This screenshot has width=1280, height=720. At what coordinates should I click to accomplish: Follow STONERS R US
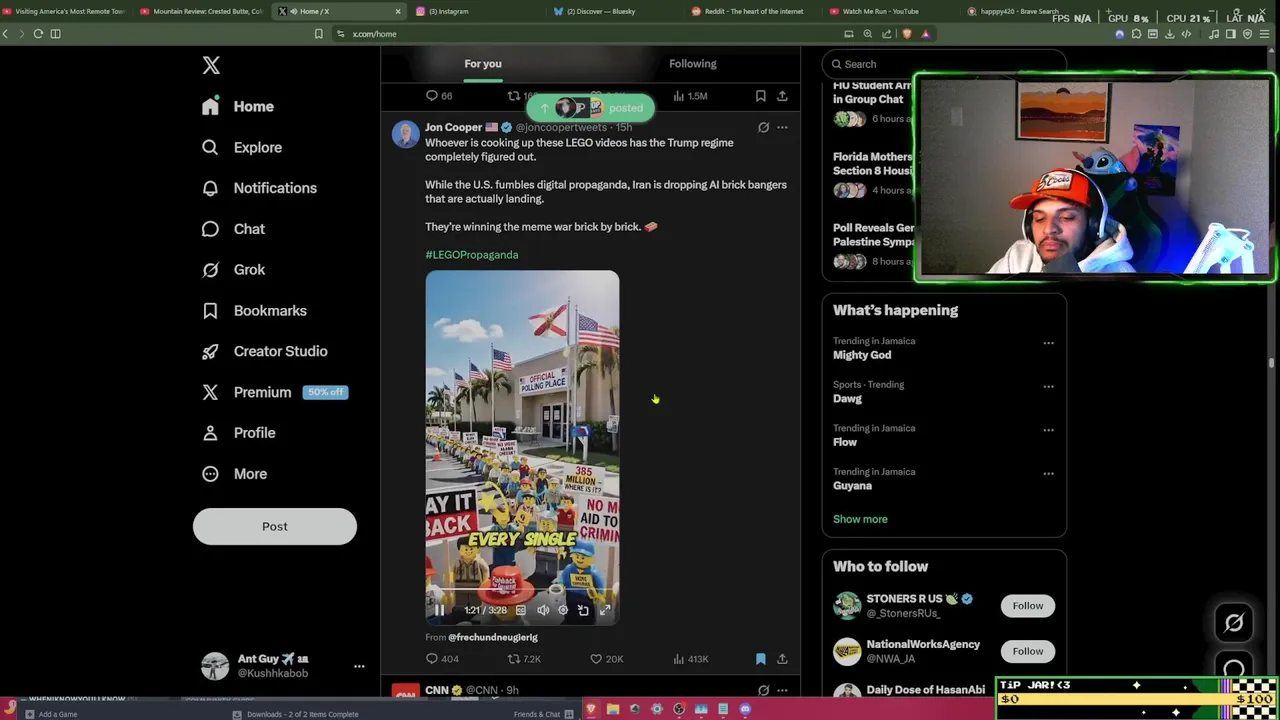[x=1027, y=606]
